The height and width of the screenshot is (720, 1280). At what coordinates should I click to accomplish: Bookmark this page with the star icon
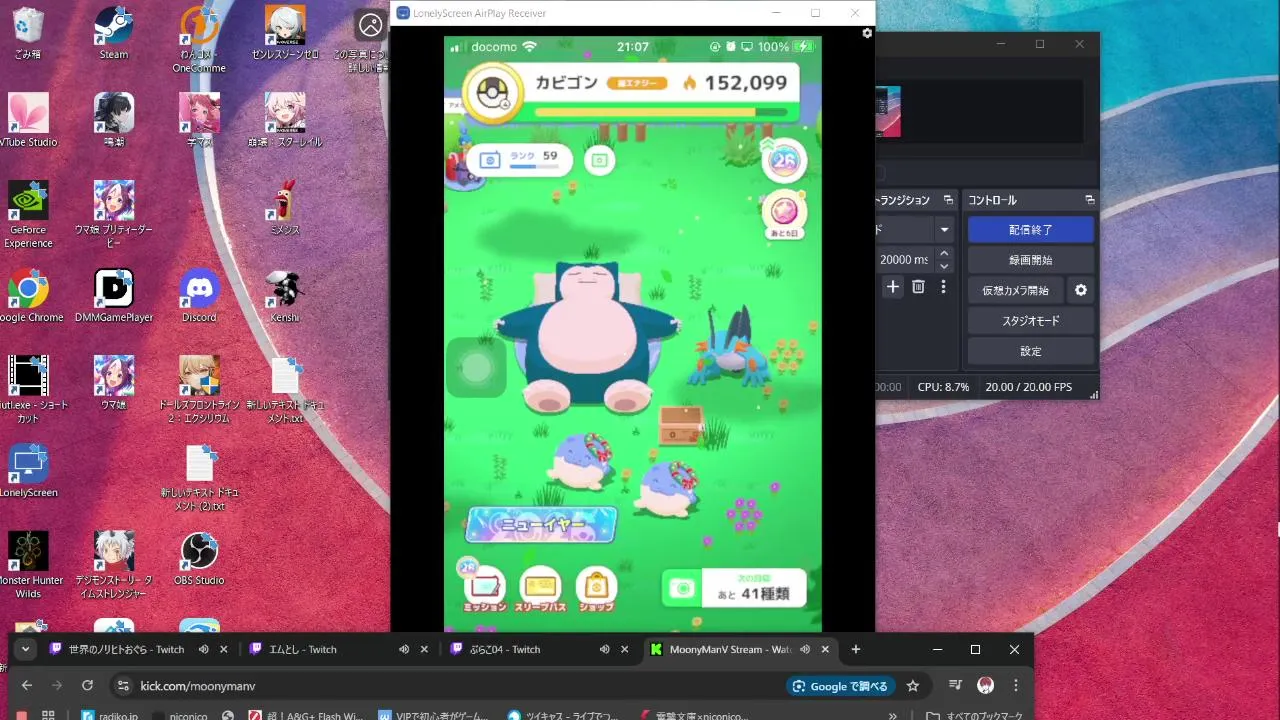point(912,686)
